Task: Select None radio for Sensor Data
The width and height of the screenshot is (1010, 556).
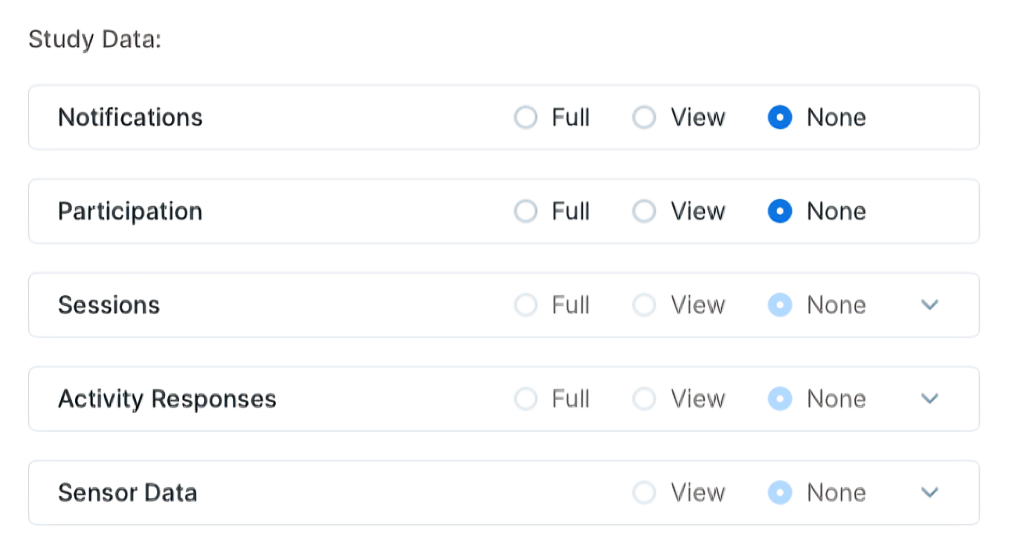Action: click(x=780, y=493)
